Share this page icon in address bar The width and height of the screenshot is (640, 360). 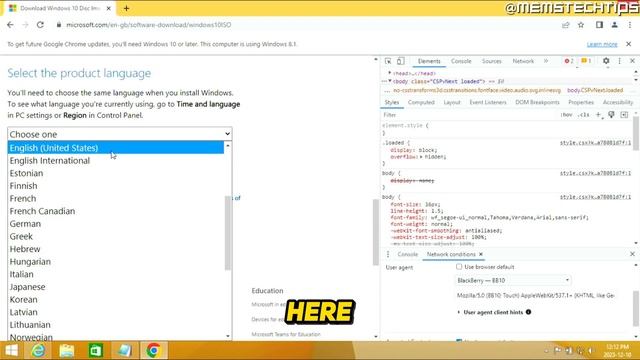point(565,25)
